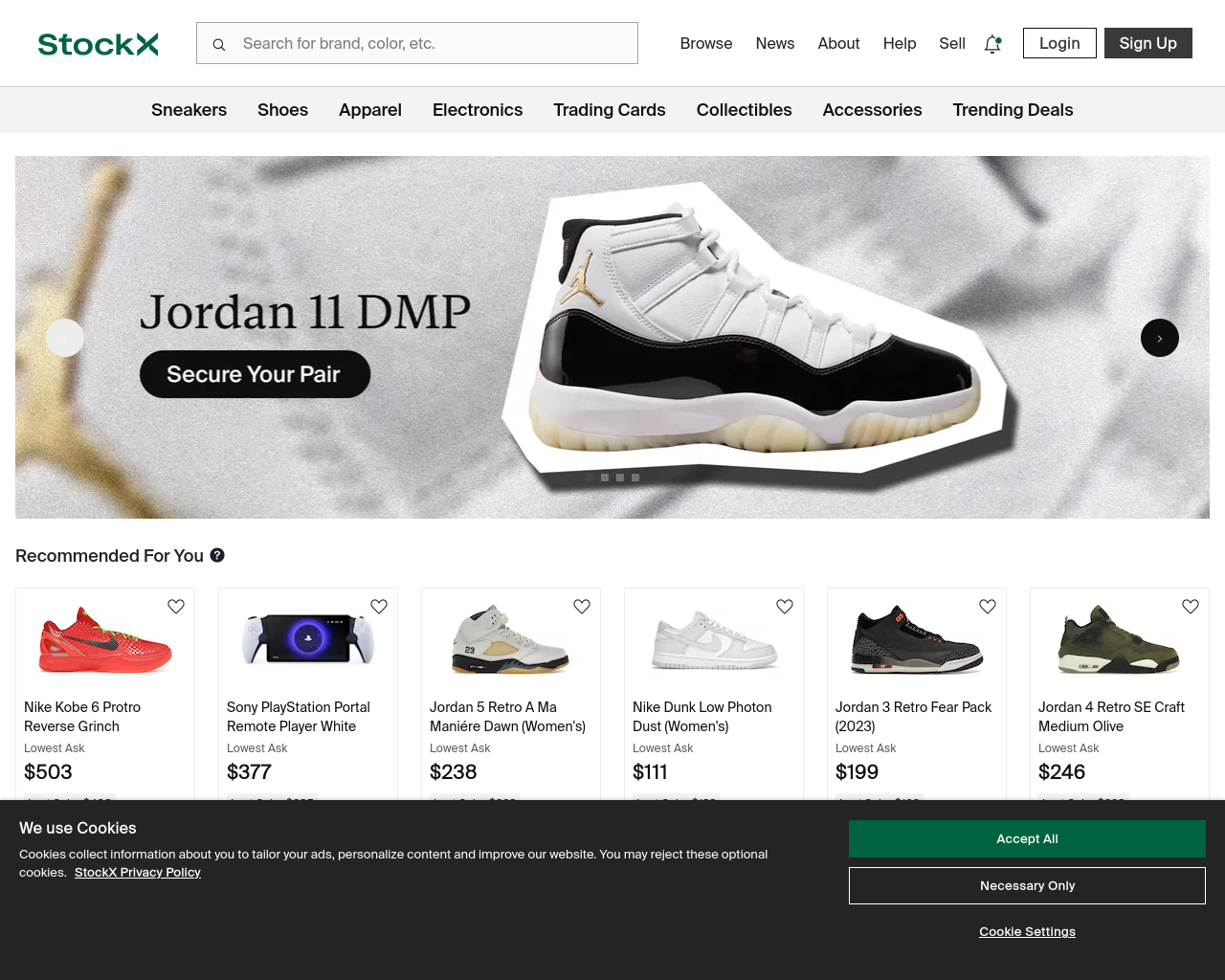
Task: Open the Trading Cards category
Action: tap(610, 110)
